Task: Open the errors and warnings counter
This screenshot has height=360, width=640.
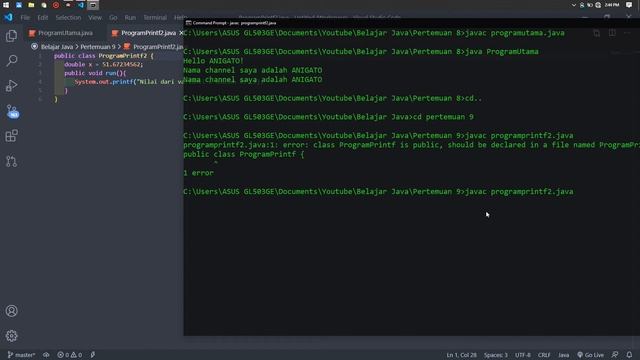Action: (x=69, y=355)
